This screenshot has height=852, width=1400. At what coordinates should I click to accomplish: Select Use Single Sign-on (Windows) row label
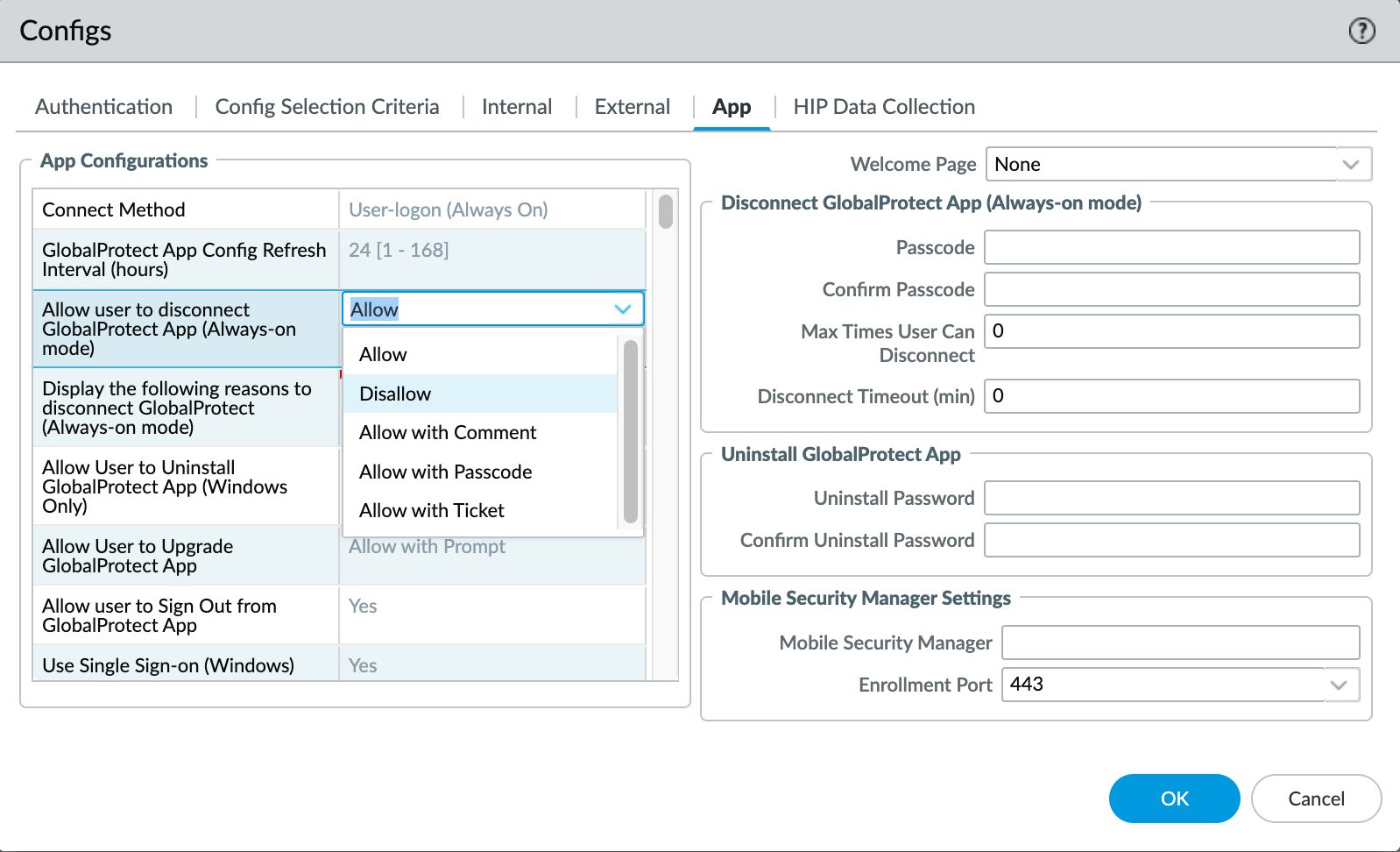click(x=168, y=665)
